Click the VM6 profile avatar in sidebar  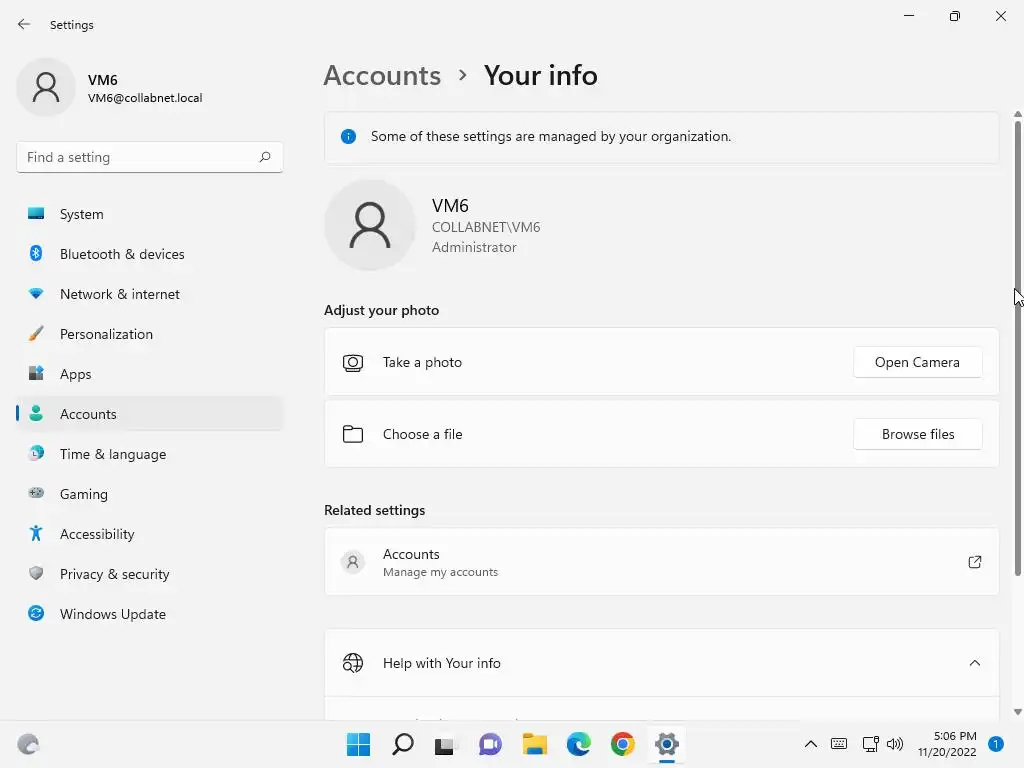(46, 87)
